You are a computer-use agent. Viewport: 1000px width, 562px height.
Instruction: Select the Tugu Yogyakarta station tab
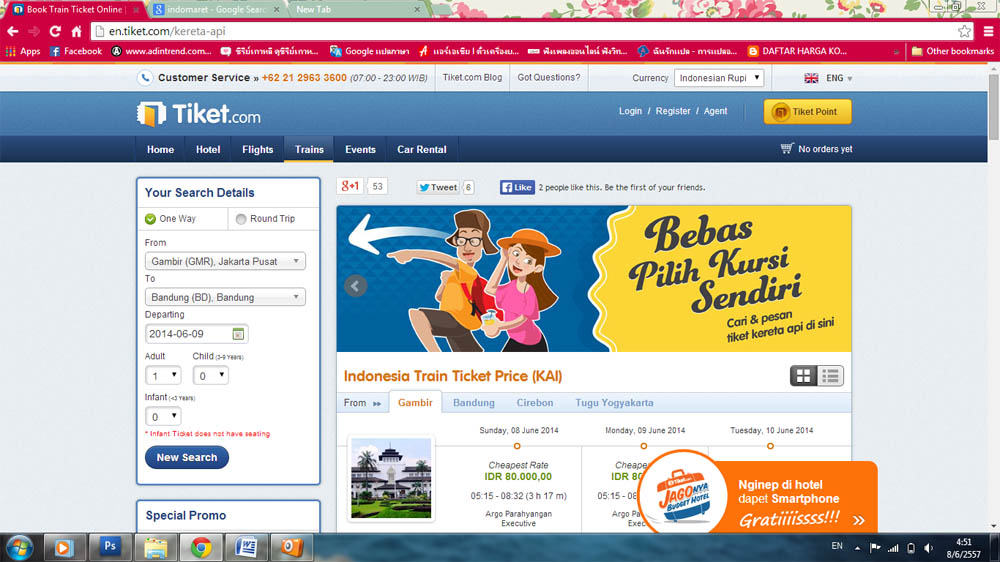pos(614,403)
